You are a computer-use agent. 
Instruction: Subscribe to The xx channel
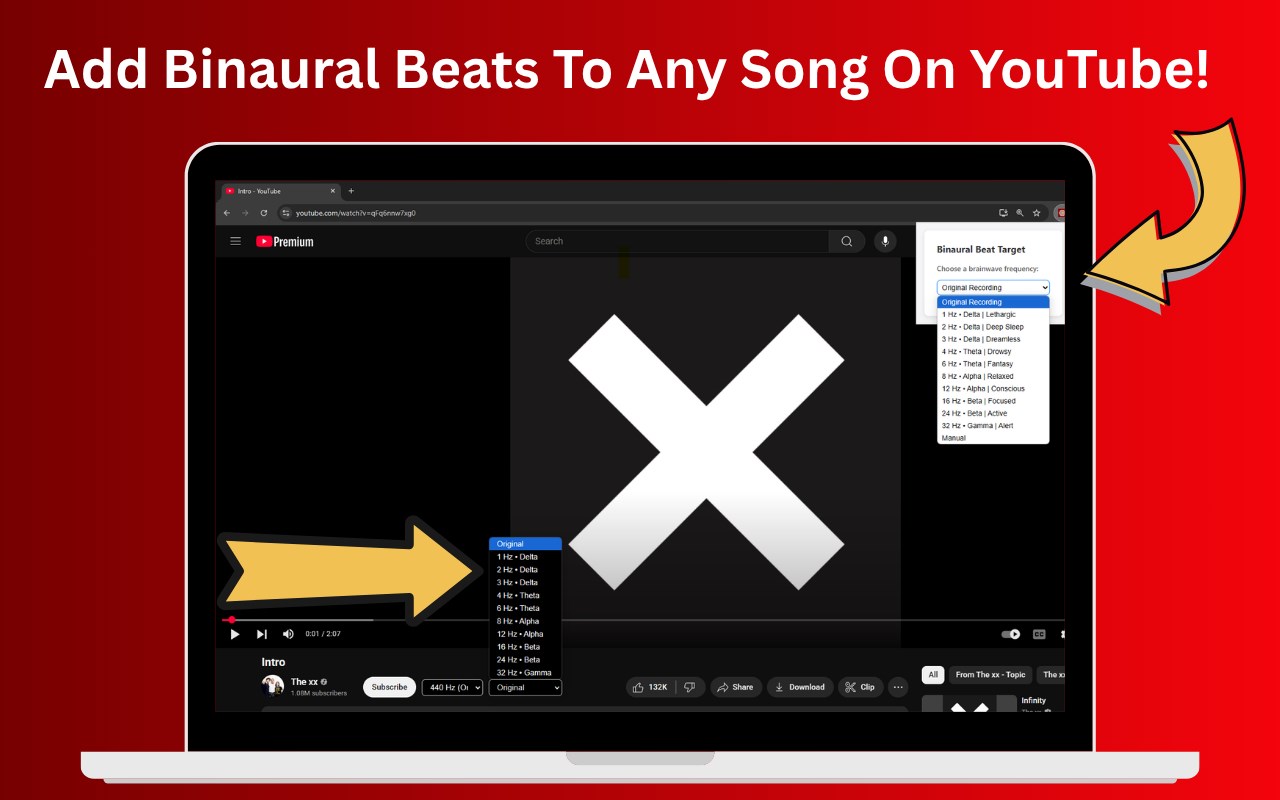click(389, 687)
